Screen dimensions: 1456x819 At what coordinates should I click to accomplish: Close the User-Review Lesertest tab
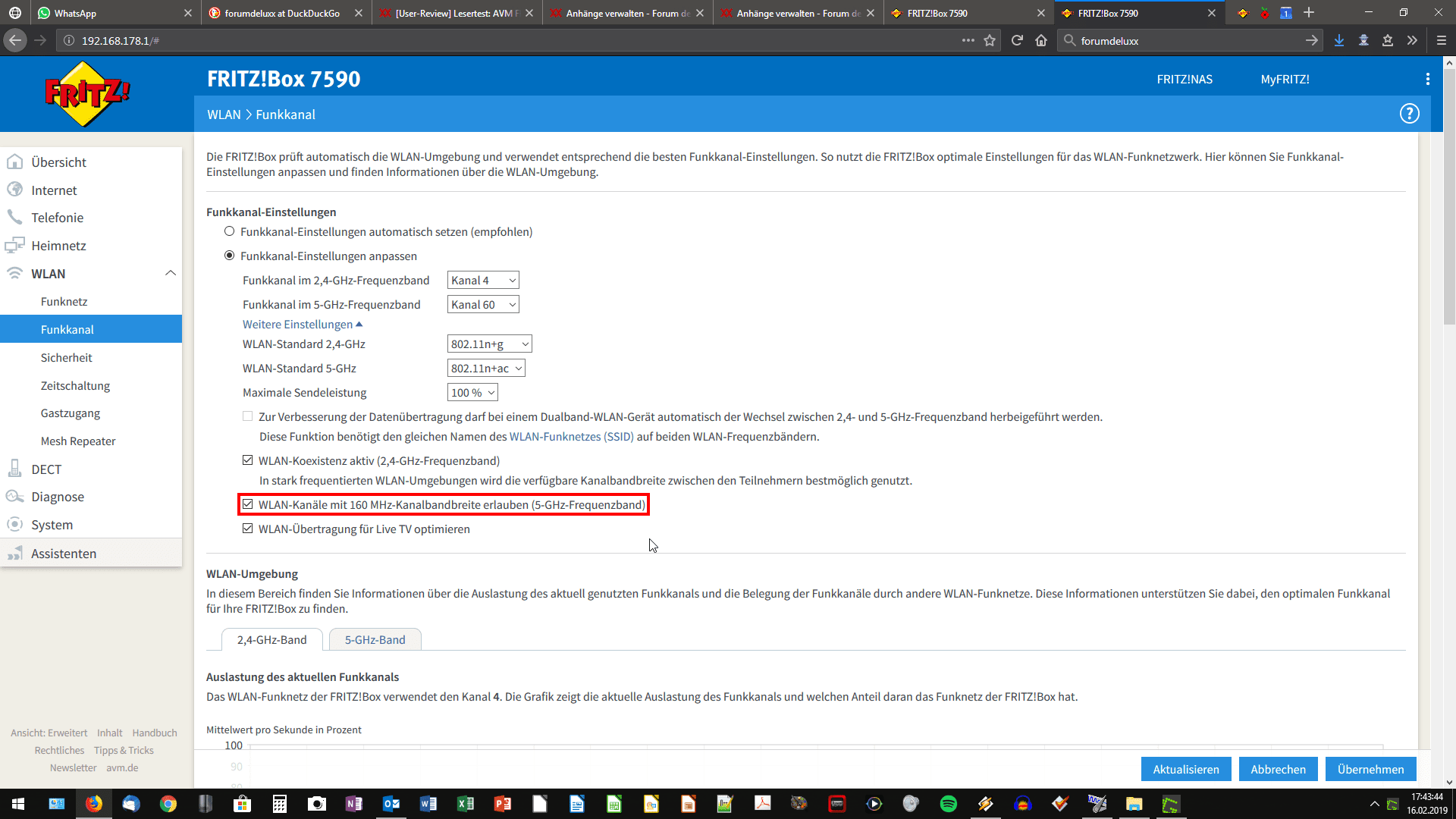click(x=529, y=13)
